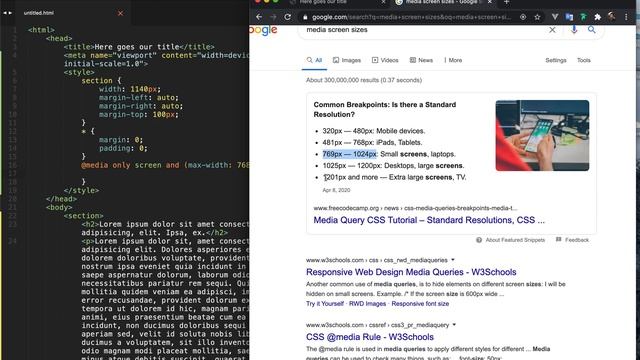Screen dimensions: 640x360
Task: Open 'CSS @media Rule - W3Schools' result
Action: (370, 337)
